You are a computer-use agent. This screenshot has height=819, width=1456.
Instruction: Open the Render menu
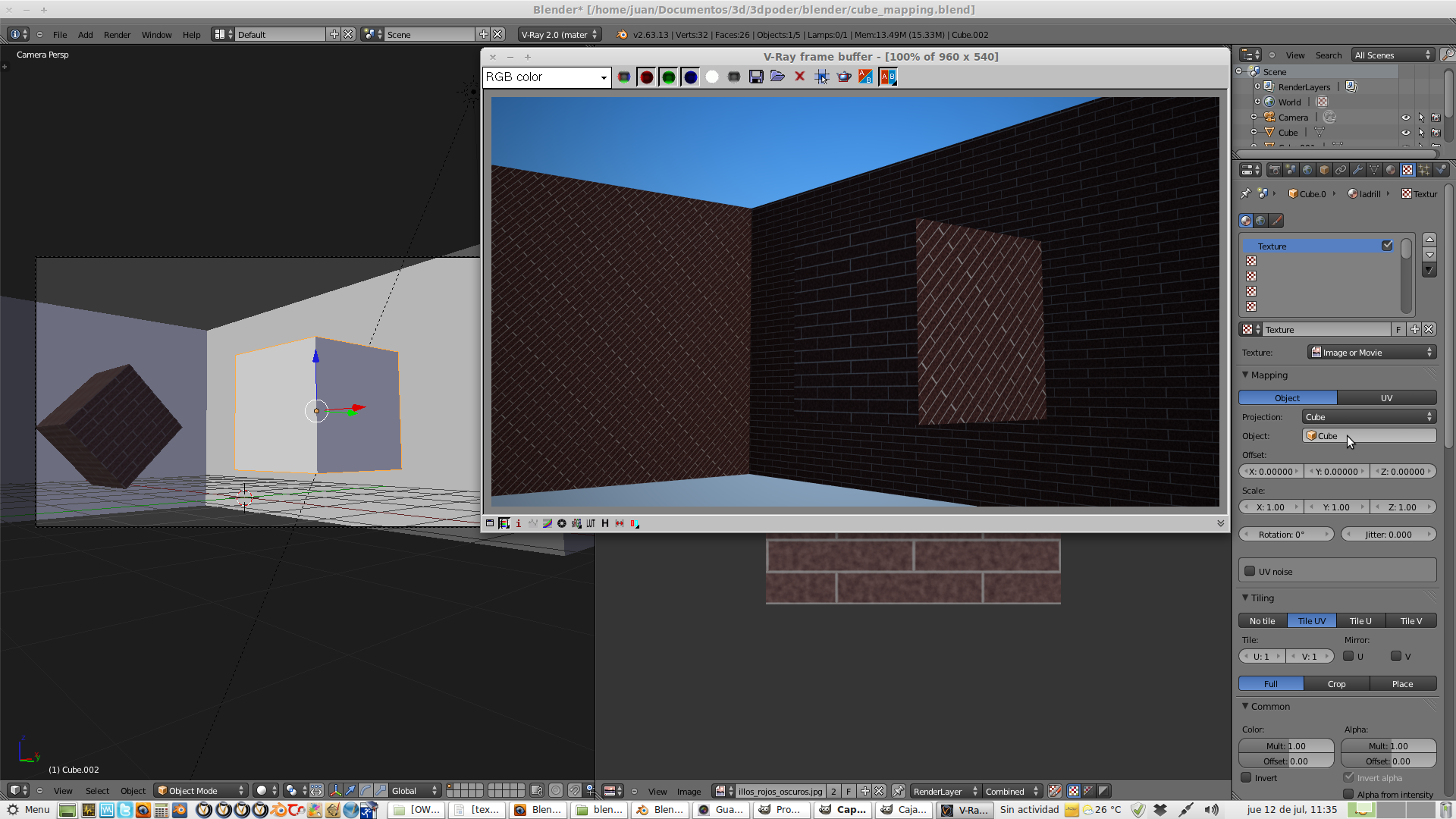(x=117, y=35)
